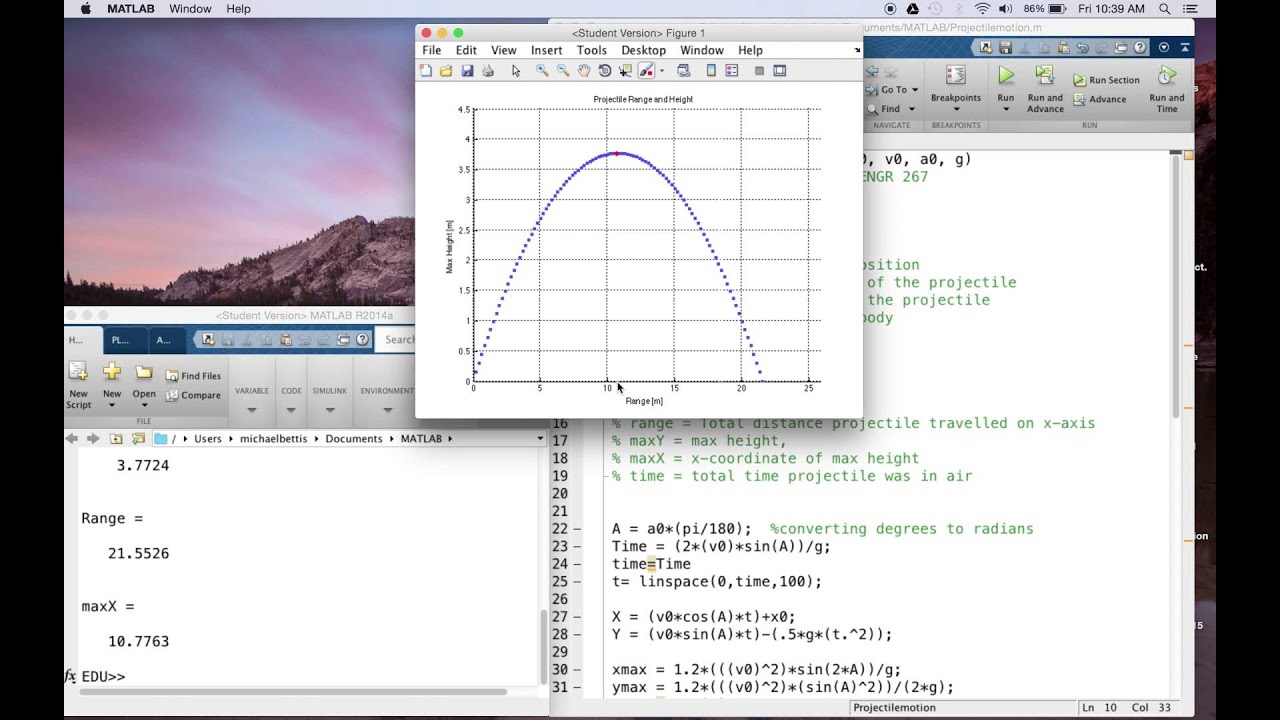Toggle the Zoom In tool in Figure 1
This screenshot has width=1280, height=720.
tap(542, 71)
